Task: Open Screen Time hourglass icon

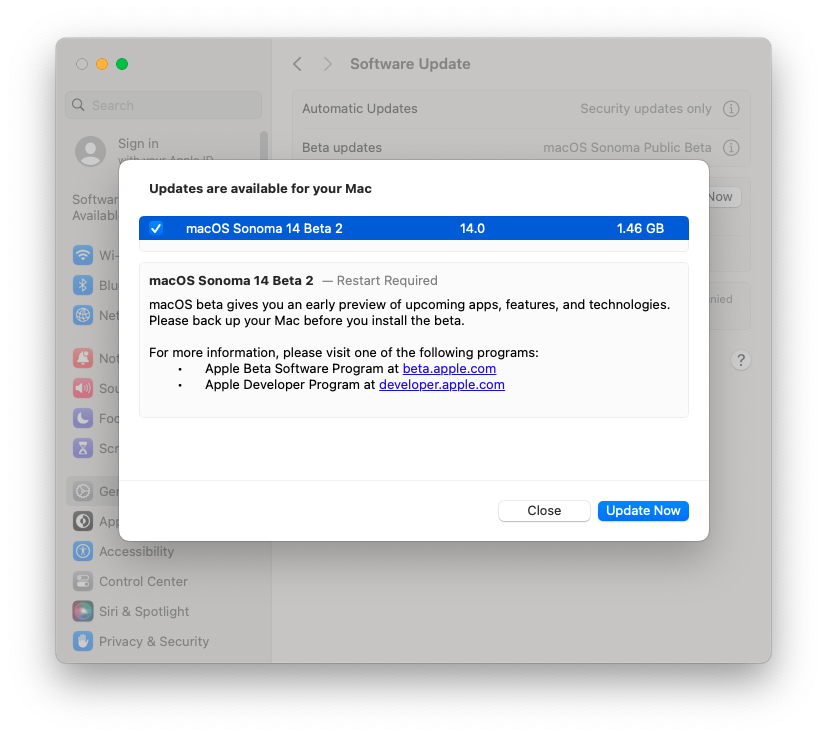Action: point(83,448)
